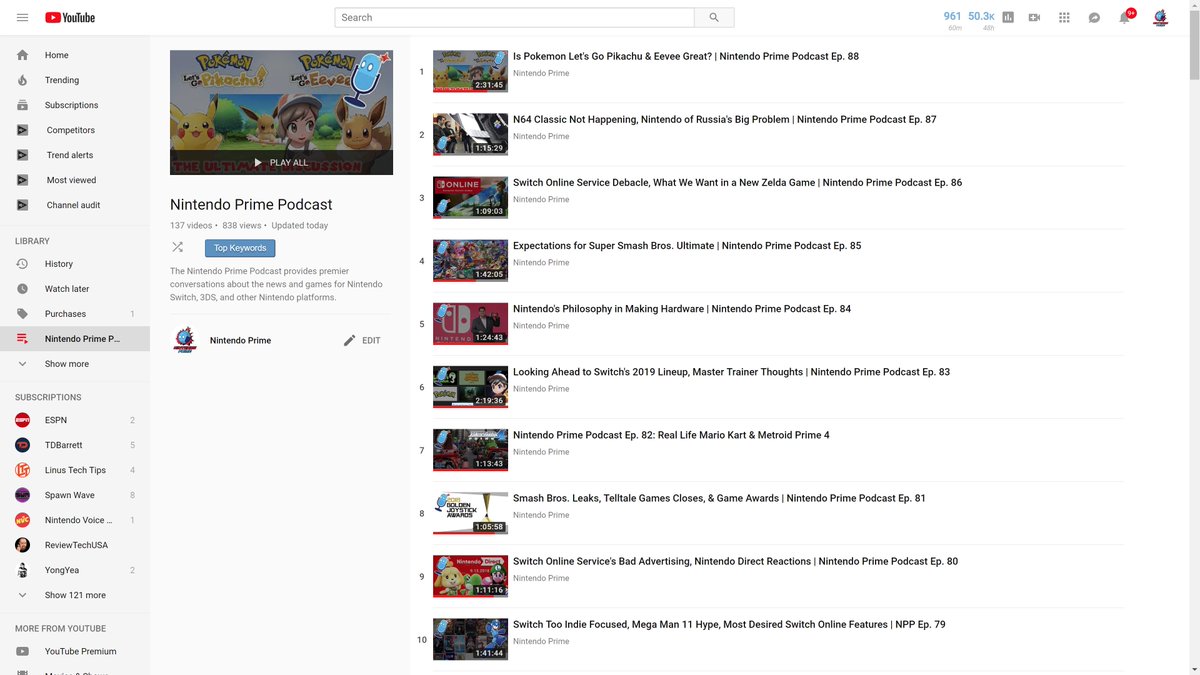This screenshot has height=675, width=1200.
Task: Expand Show 121 more subscriptions
Action: (x=75, y=595)
